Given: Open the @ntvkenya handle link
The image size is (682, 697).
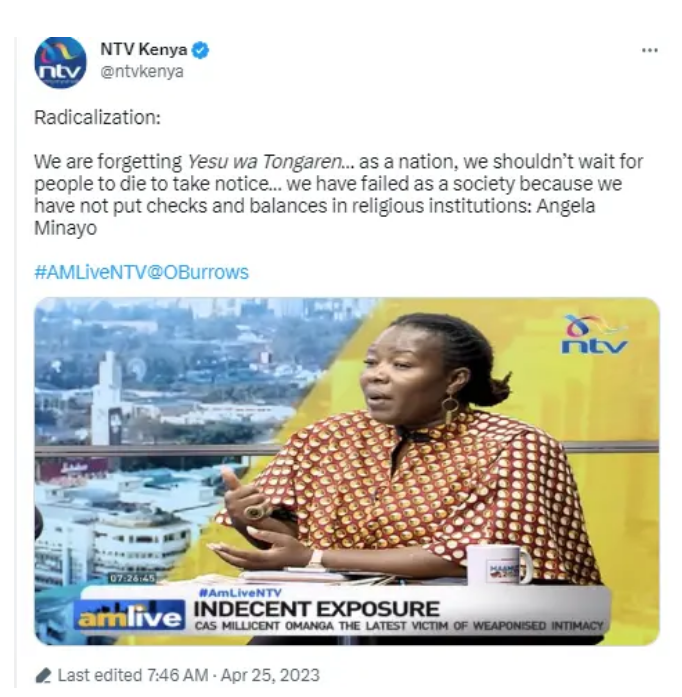Looking at the screenshot, I should click(x=142, y=71).
